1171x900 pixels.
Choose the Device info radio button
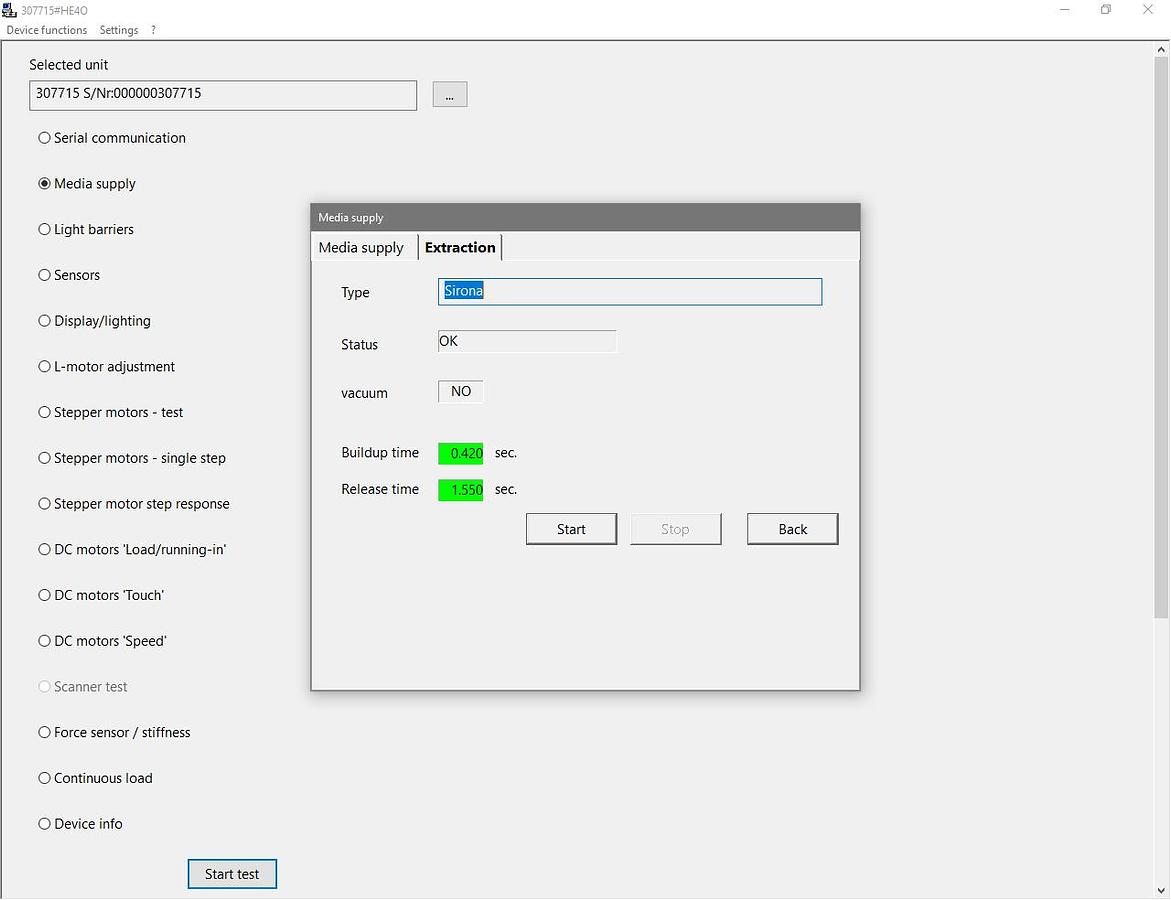point(44,824)
